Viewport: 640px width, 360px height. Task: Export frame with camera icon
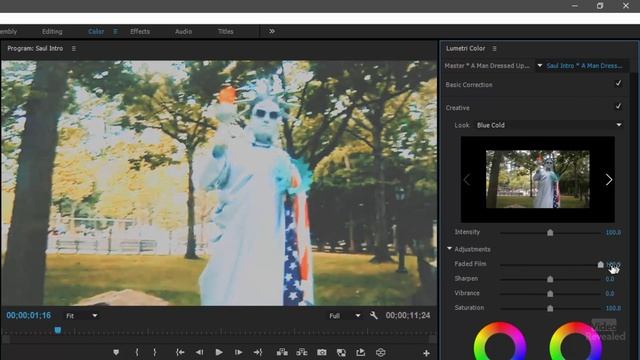tap(322, 352)
